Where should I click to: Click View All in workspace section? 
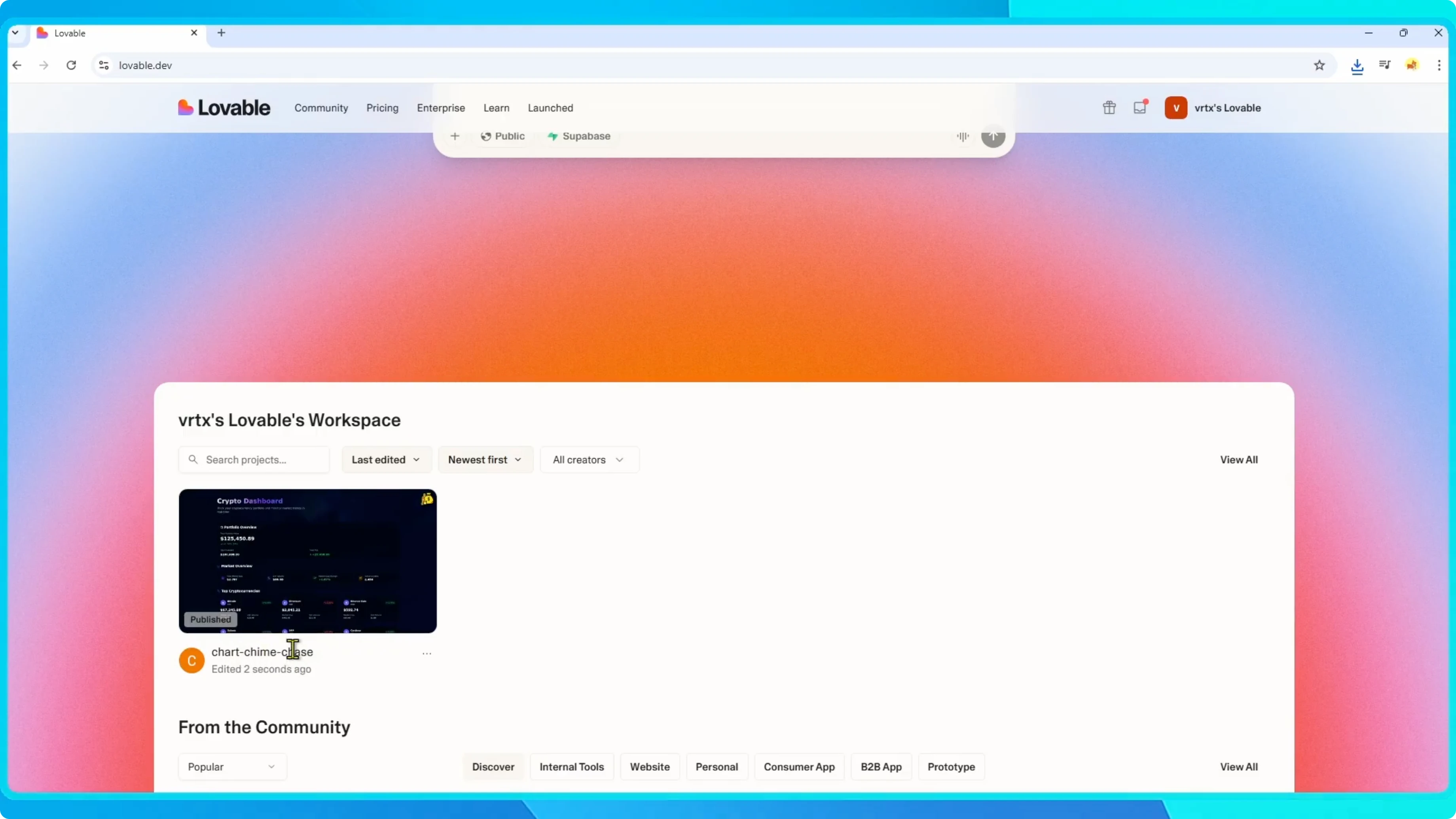point(1239,459)
